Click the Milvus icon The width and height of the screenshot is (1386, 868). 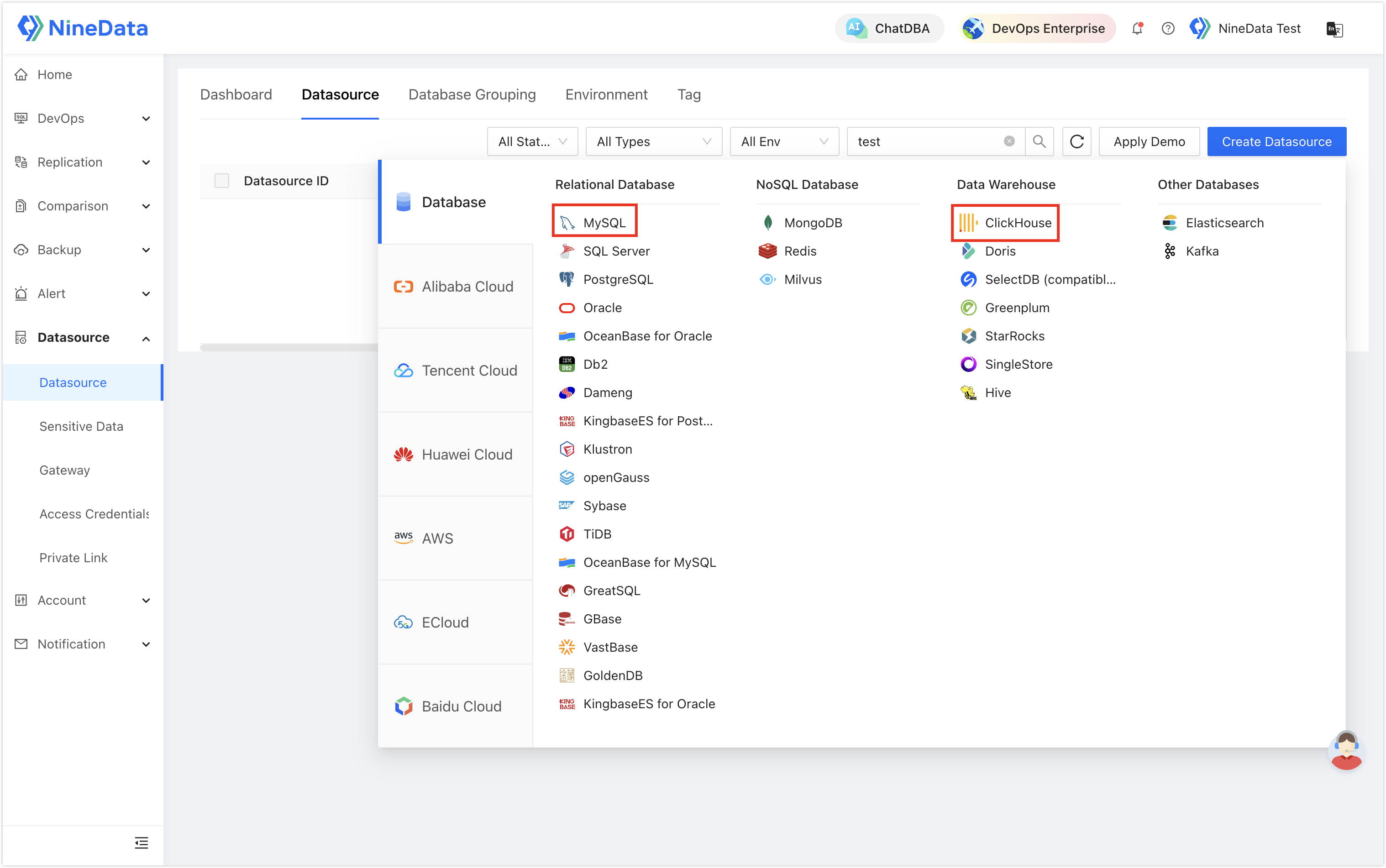click(767, 280)
